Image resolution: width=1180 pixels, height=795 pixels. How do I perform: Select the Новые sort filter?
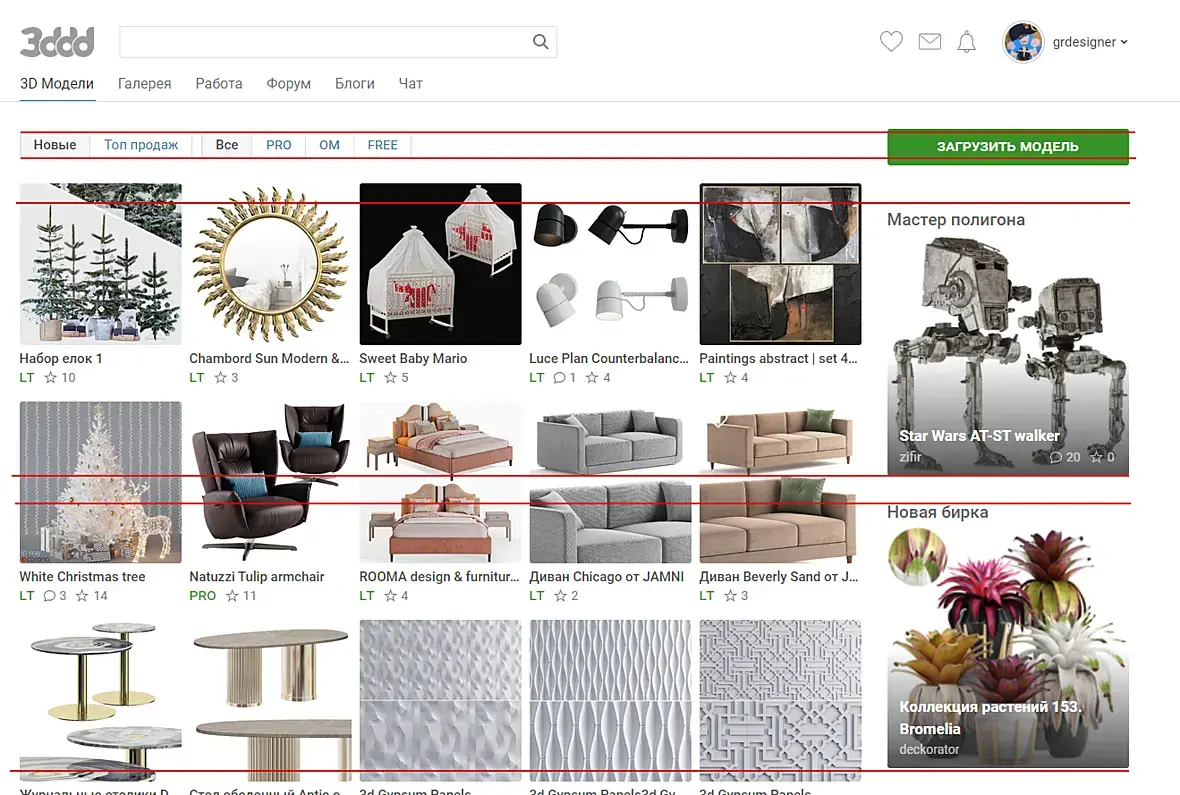click(x=55, y=145)
